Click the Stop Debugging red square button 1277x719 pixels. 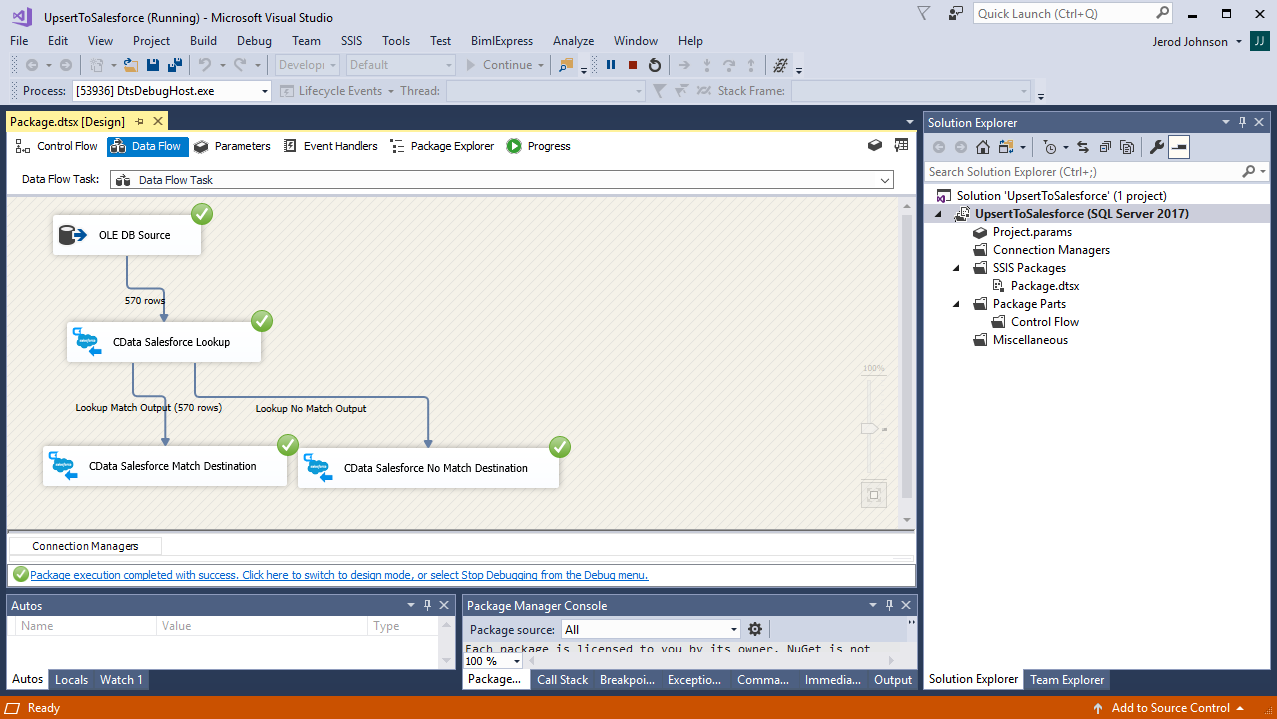(633, 65)
